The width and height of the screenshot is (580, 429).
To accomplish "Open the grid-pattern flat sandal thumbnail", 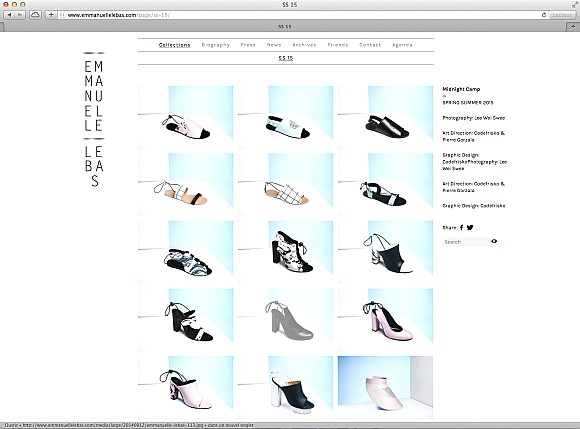I will (286, 185).
